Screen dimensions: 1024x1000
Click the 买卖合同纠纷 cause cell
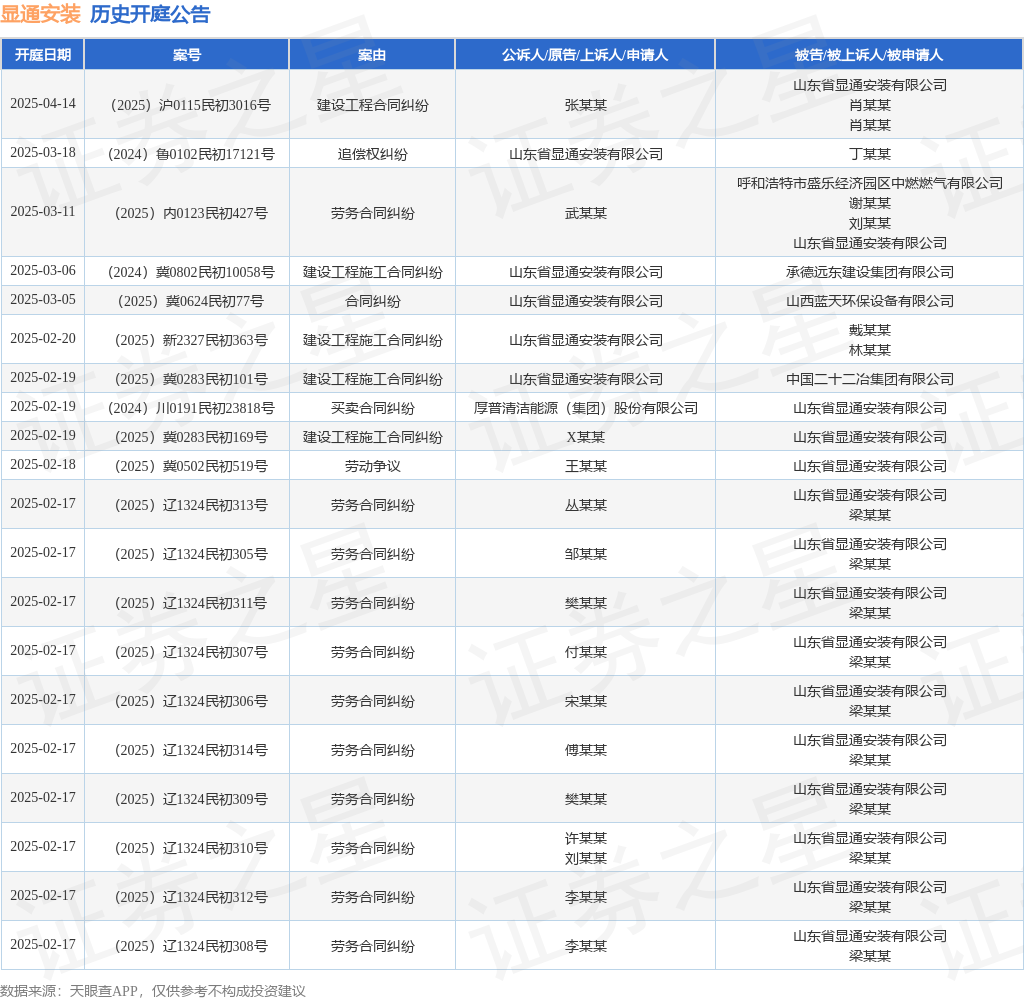372,409
